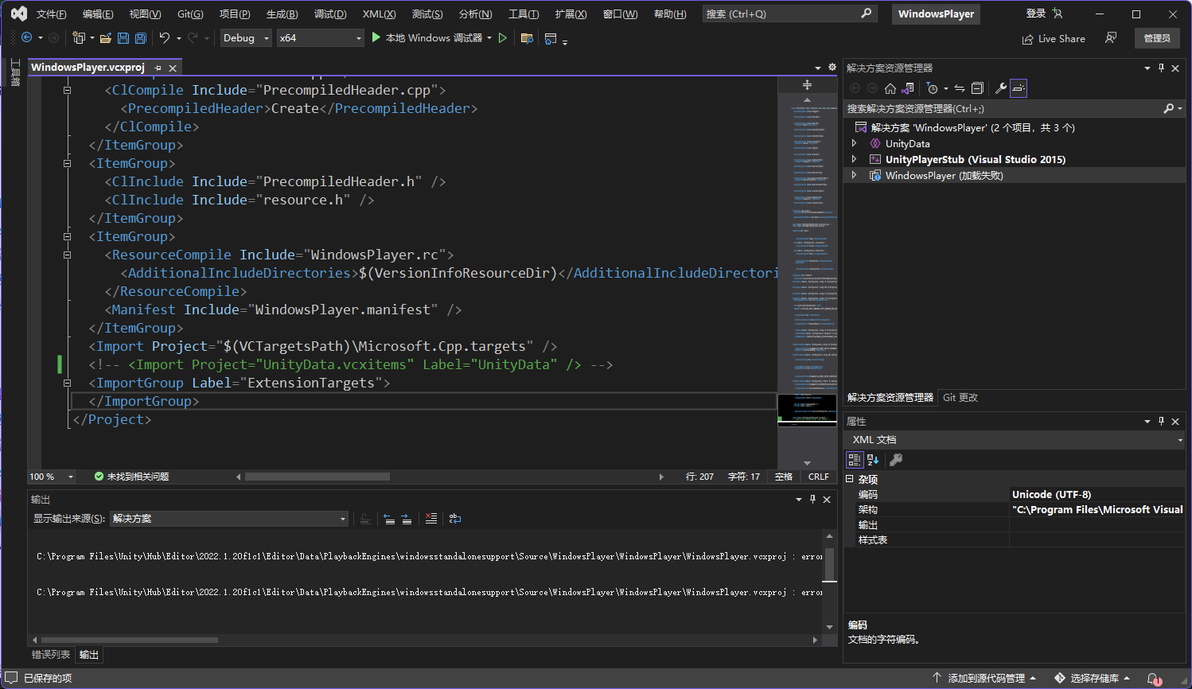Viewport: 1192px width, 689px height.
Task: Click the notification bell in status bar
Action: pyautogui.click(x=1154, y=678)
